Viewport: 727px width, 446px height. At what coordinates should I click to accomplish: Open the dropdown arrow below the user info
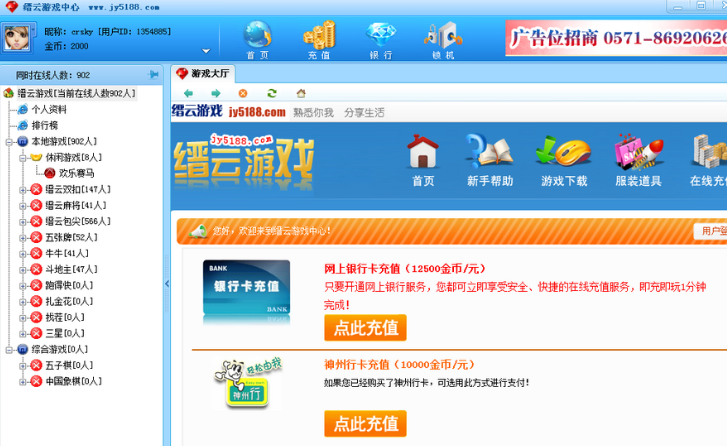tap(206, 51)
